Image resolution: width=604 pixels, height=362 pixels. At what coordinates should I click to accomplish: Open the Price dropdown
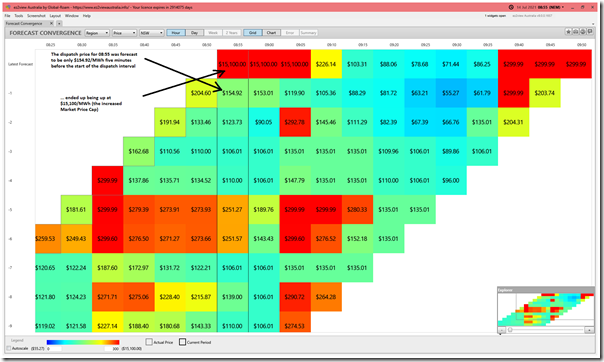point(124,33)
